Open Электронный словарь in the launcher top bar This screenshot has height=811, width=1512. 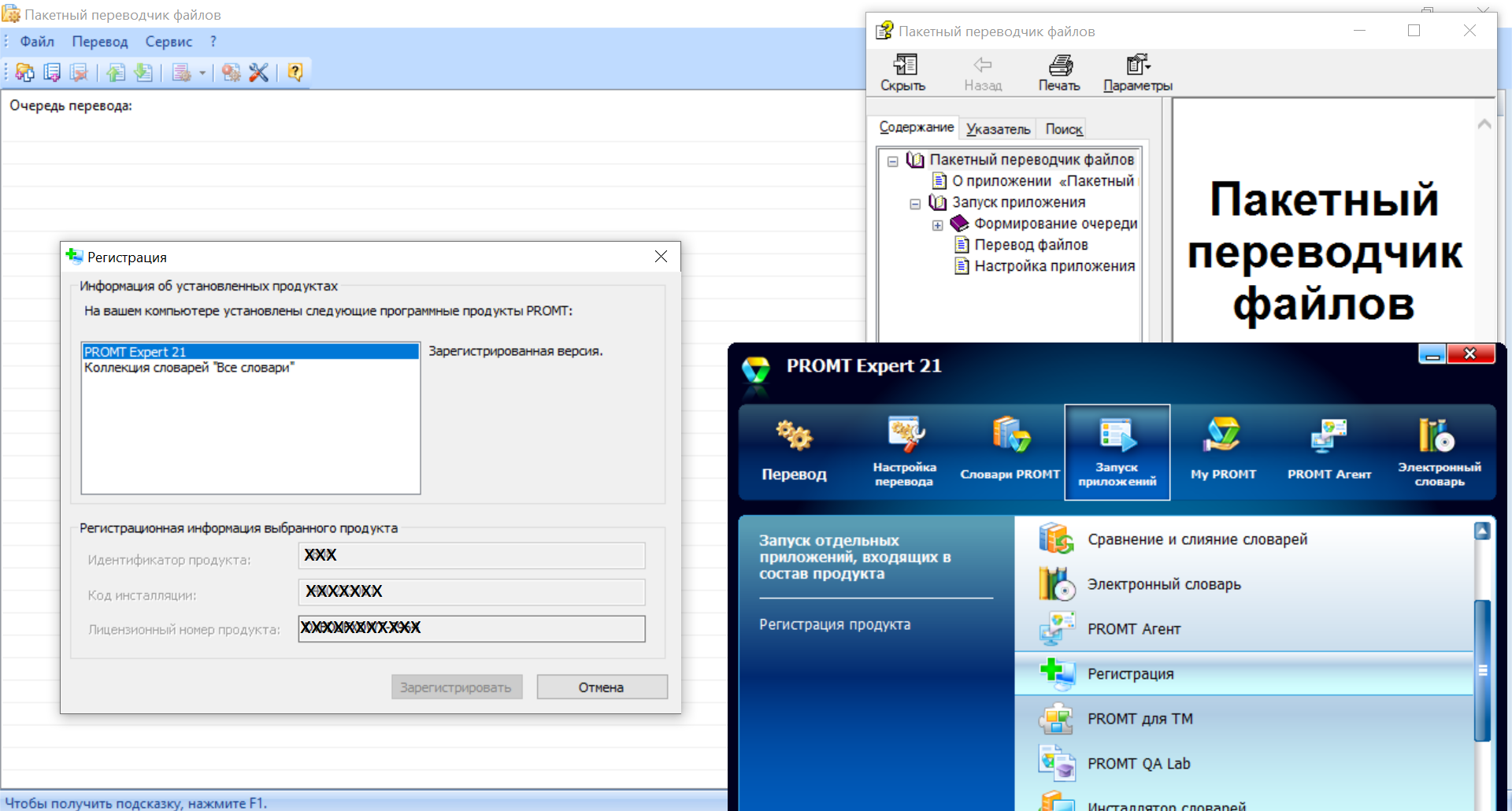point(1439,452)
